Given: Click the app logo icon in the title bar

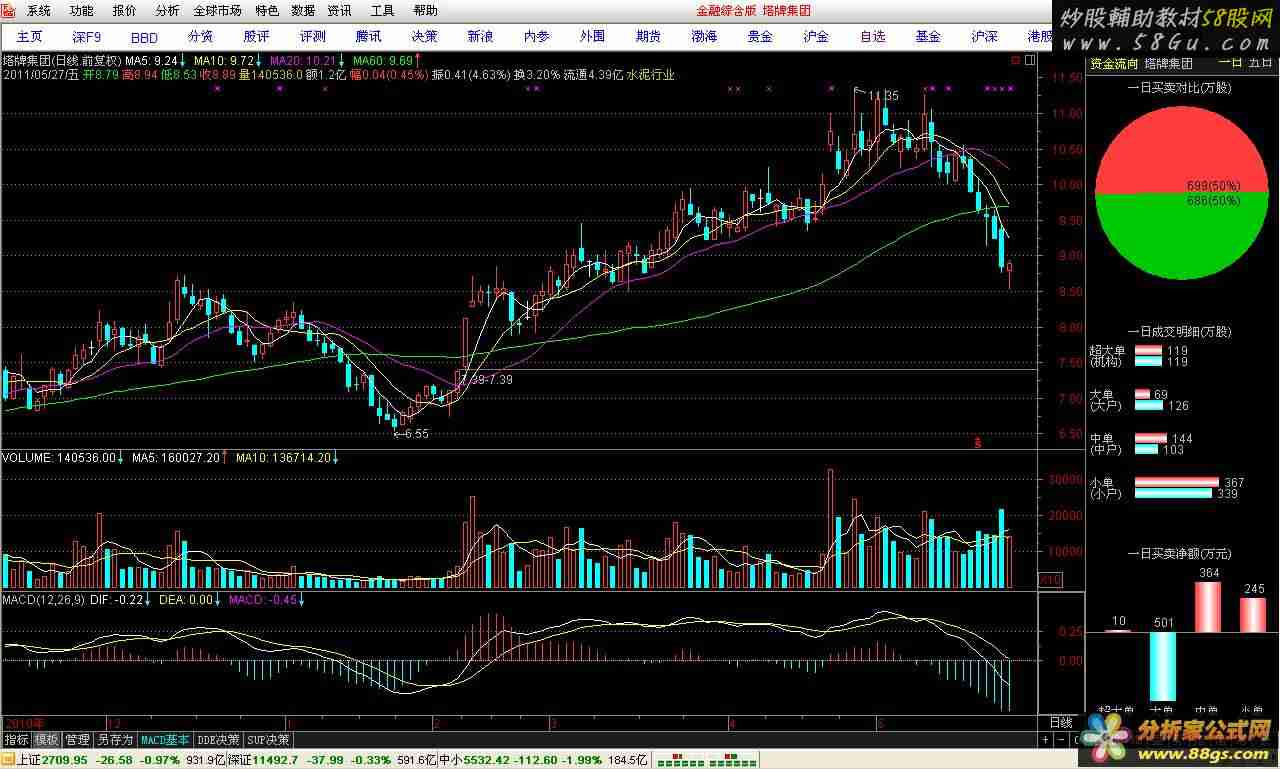Looking at the screenshot, I should click(x=10, y=11).
